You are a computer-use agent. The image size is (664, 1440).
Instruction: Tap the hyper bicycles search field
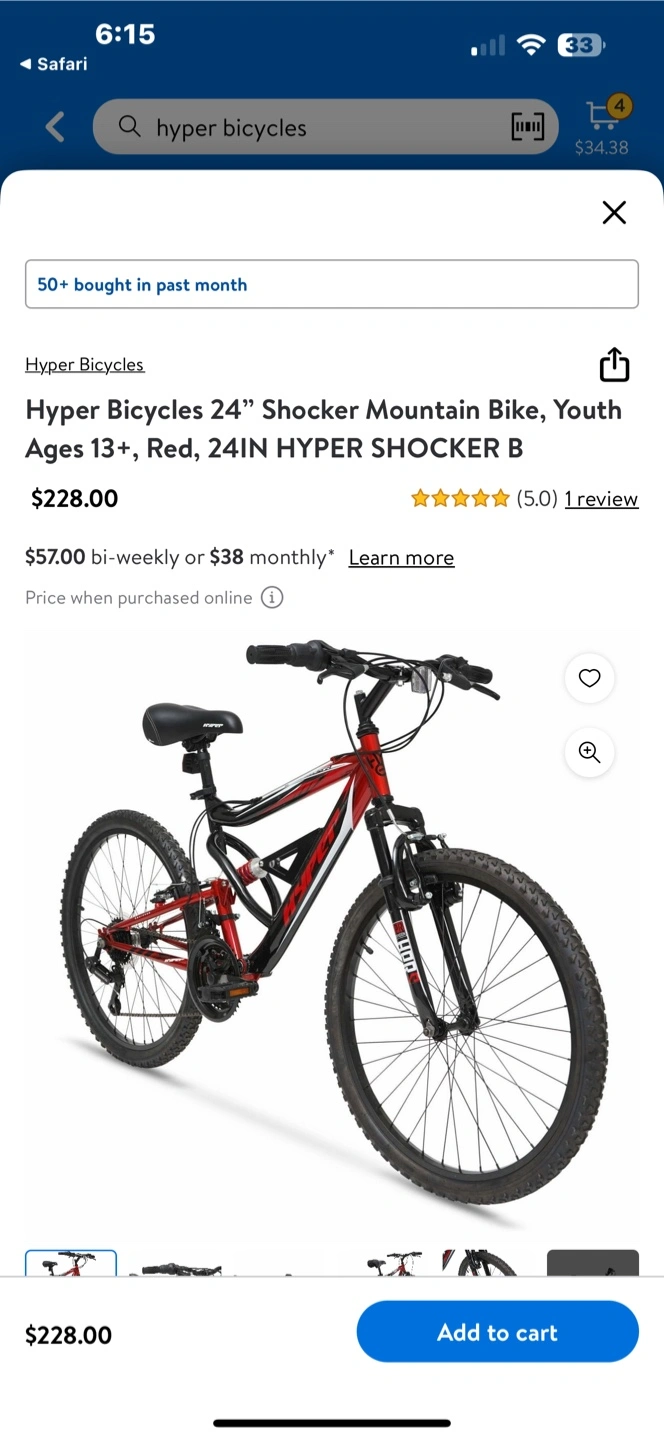[x=326, y=127]
